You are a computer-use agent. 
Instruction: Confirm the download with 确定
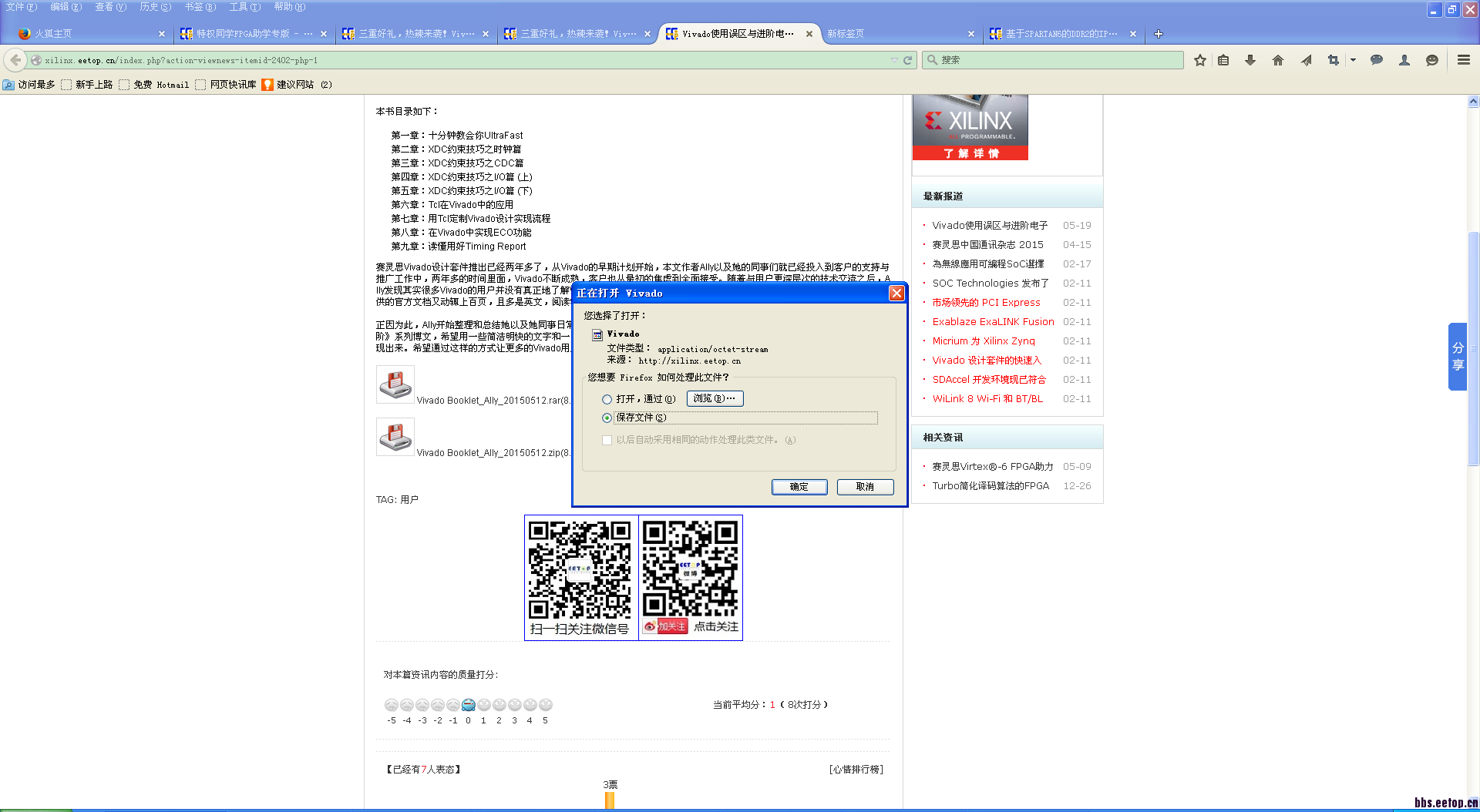(799, 487)
